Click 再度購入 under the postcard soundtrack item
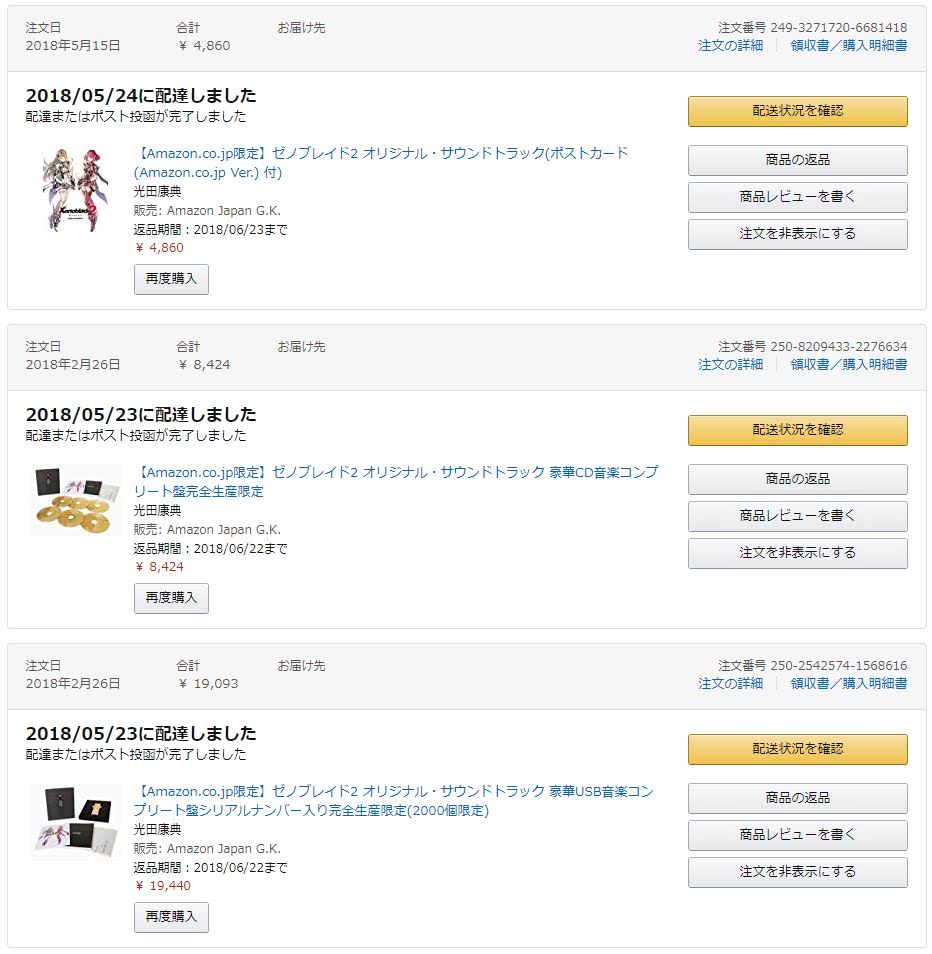Image resolution: width=932 pixels, height=954 pixels. tap(171, 279)
